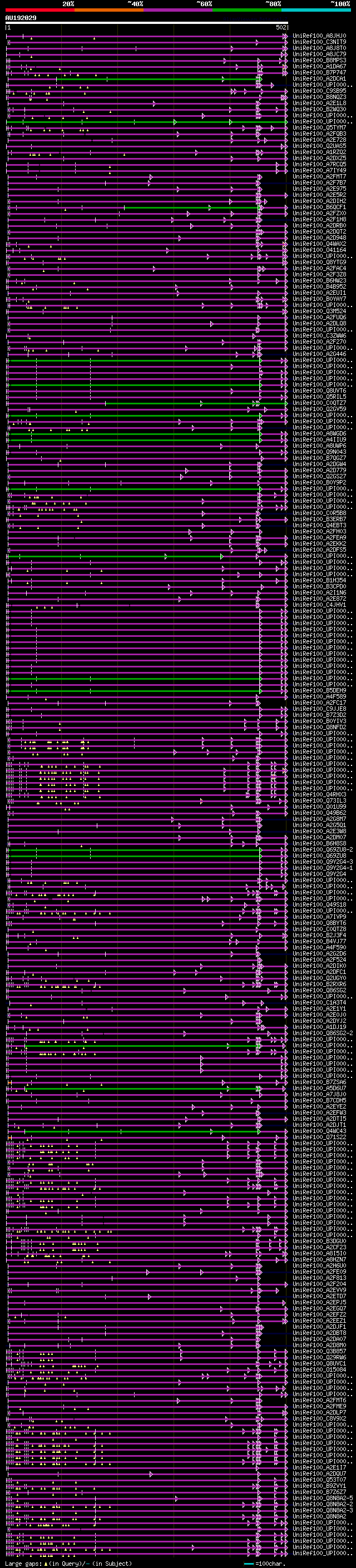Click the UniRef100_Q8YTG9 label
The height and width of the screenshot is (1568, 356).
[319, 263]
